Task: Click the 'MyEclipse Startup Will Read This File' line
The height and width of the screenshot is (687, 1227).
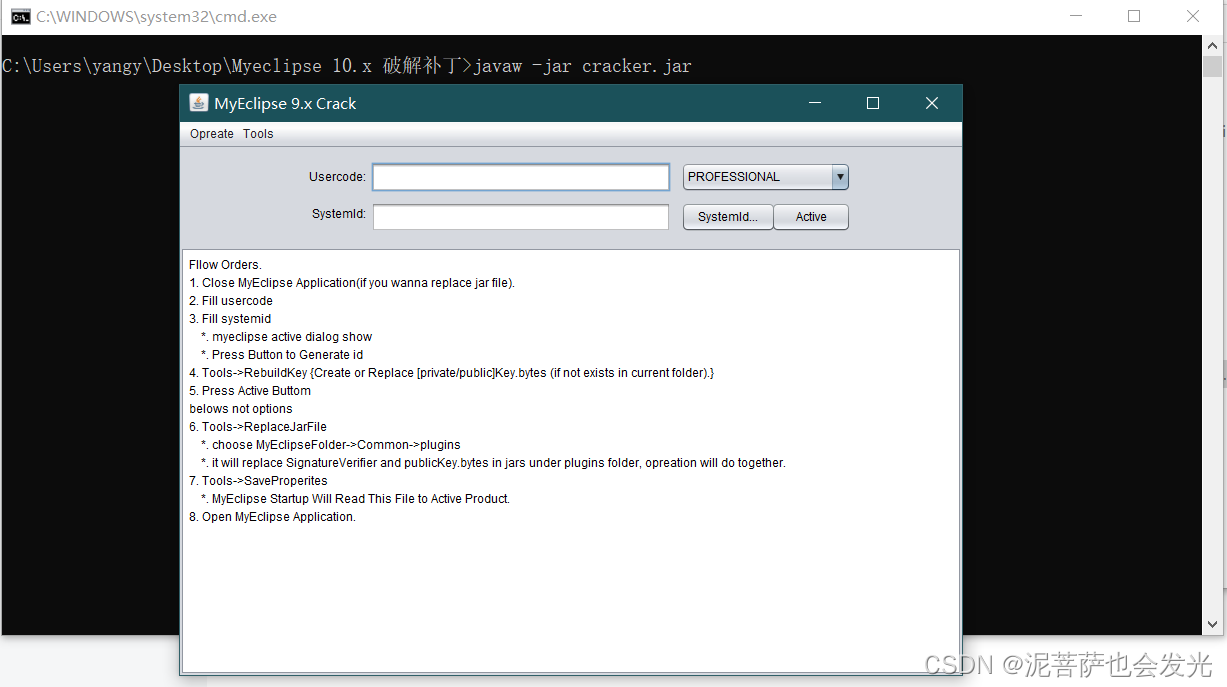Action: [x=355, y=499]
